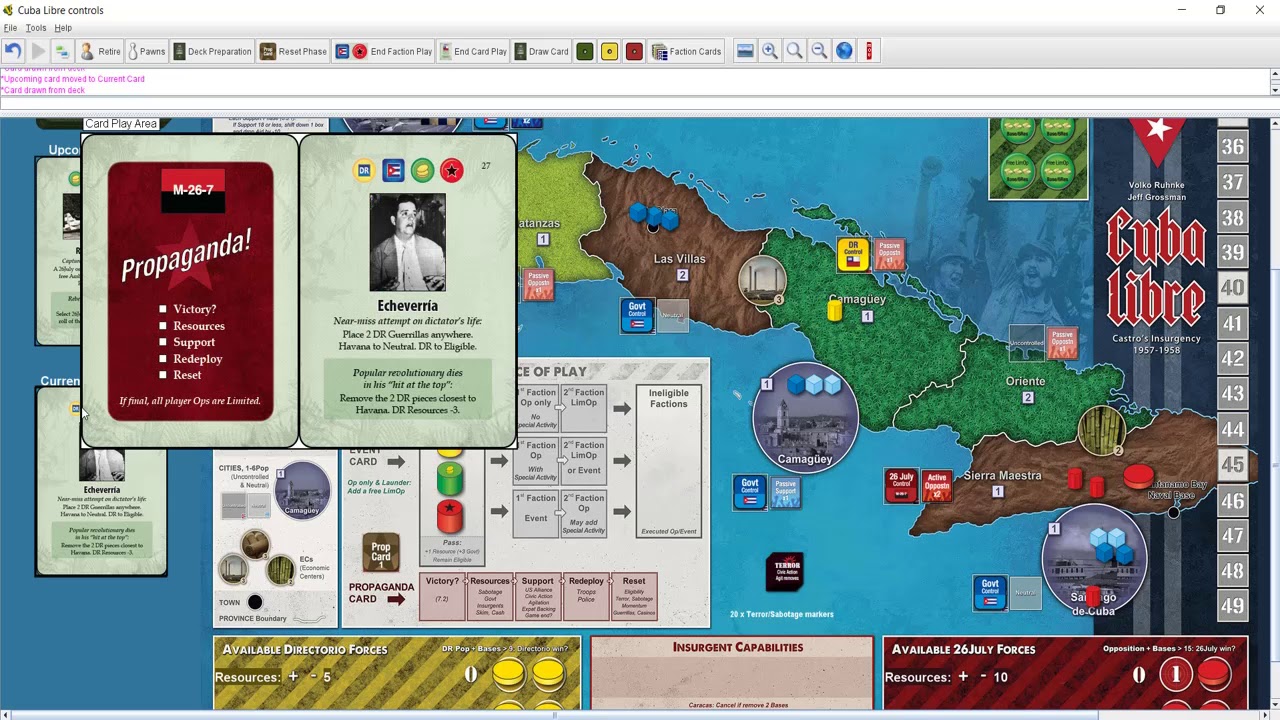Image resolution: width=1280 pixels, height=720 pixels.
Task: Click the red base disc near Guantanamo Bay
Action: [1139, 477]
